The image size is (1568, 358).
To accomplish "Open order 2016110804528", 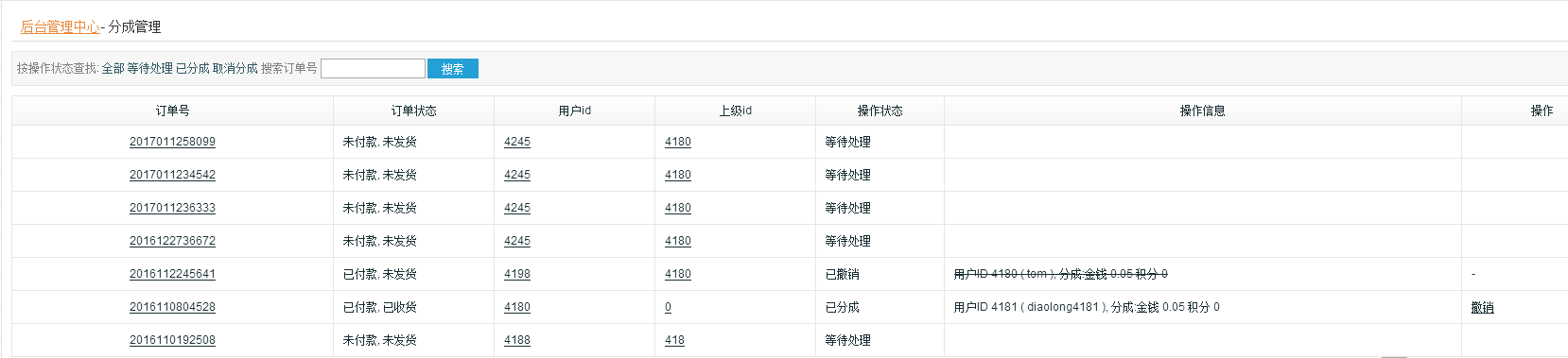I will 172,307.
